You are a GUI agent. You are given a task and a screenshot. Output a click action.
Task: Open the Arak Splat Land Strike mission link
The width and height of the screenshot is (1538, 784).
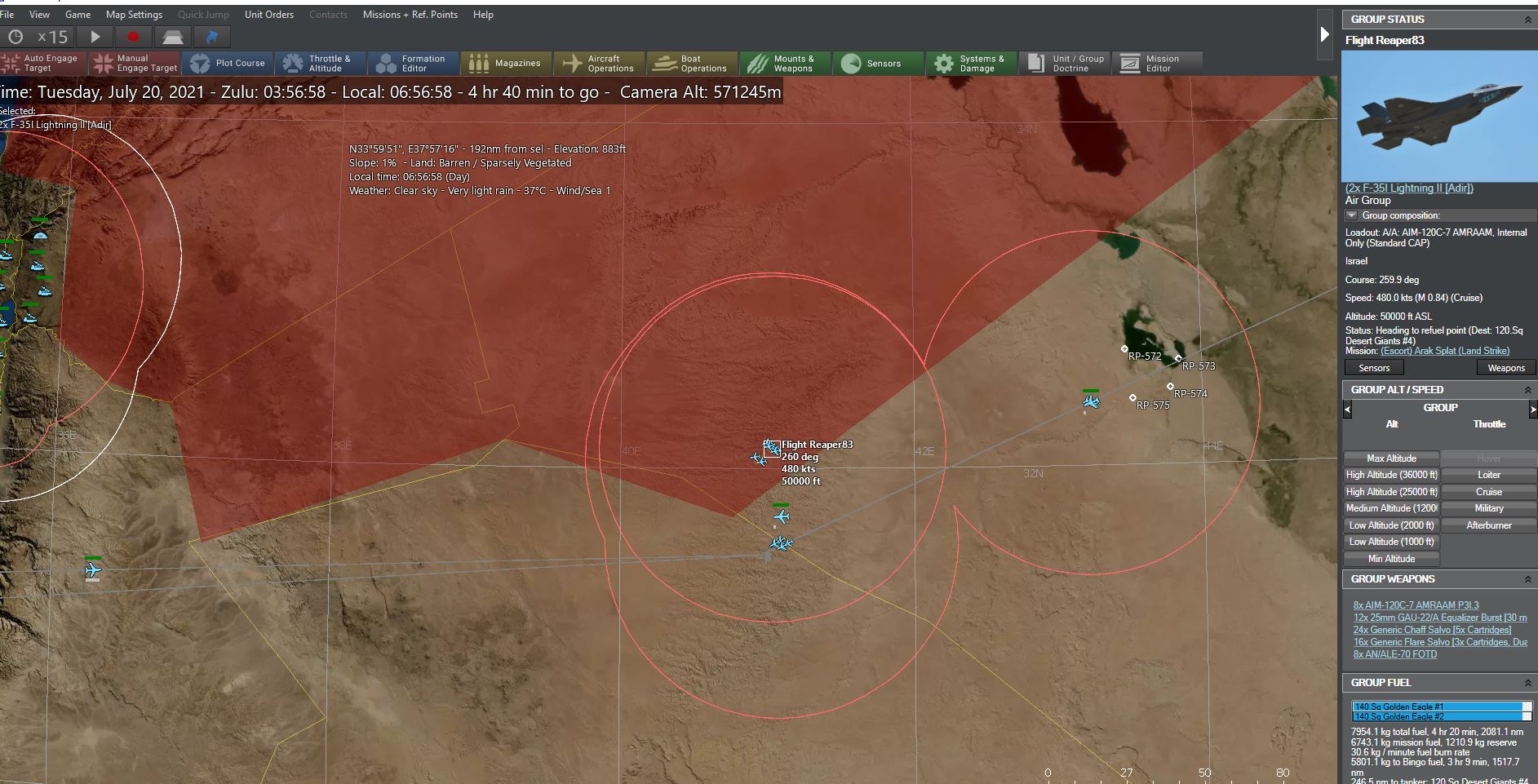coord(1445,351)
